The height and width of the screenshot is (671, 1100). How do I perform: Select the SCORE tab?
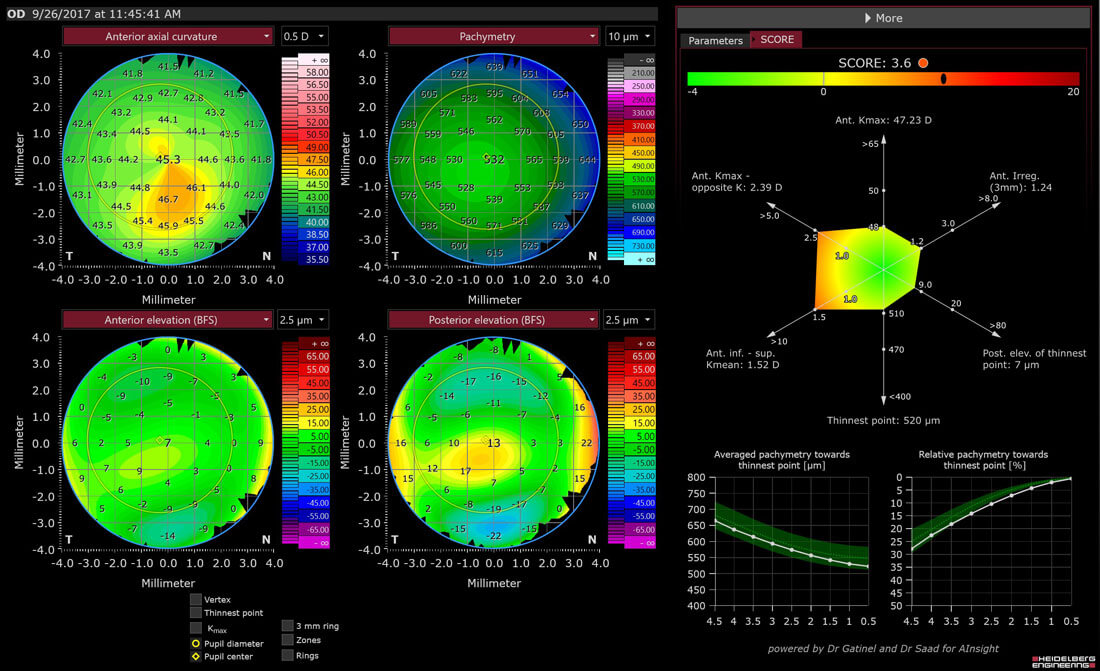tap(777, 40)
